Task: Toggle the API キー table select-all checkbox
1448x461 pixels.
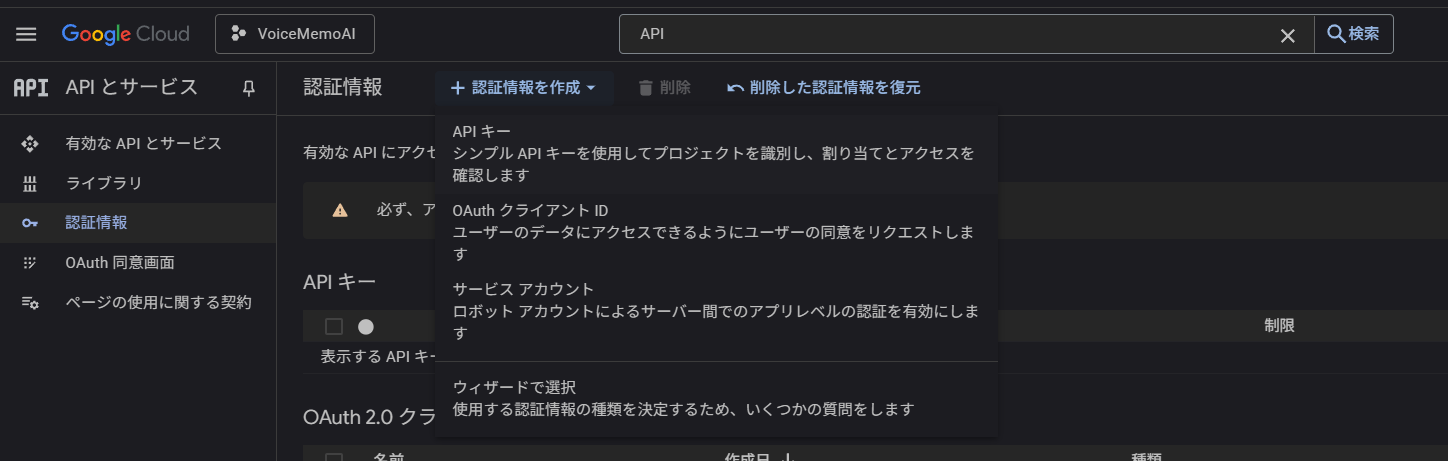Action: pos(334,326)
